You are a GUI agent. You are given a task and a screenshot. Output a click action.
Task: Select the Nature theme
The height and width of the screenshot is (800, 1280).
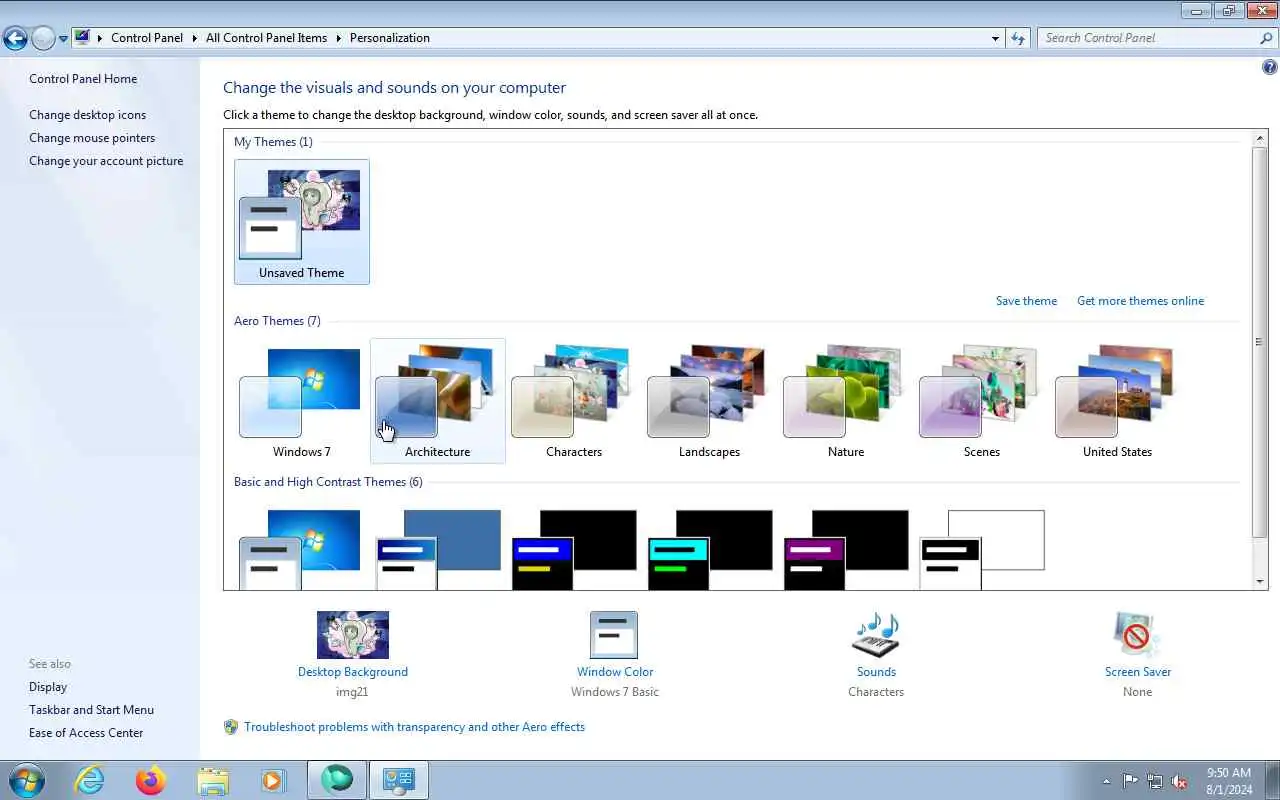[845, 401]
